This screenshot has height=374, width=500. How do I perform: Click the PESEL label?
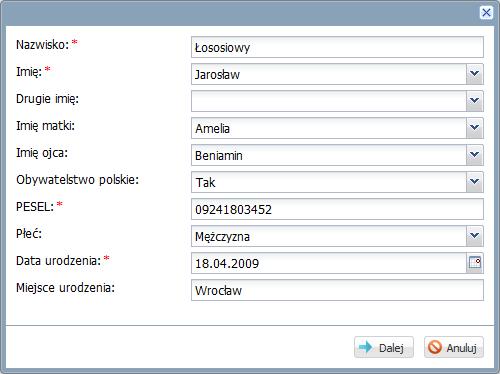[35, 207]
